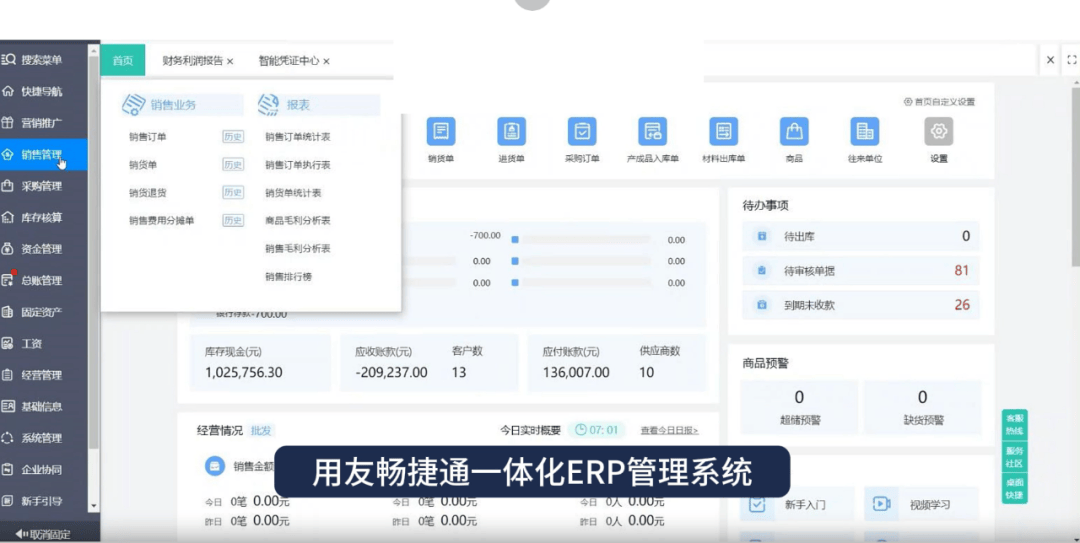Select 销售管理 in the left sidebar
Viewport: 1080px width, 543px height.
click(41, 155)
